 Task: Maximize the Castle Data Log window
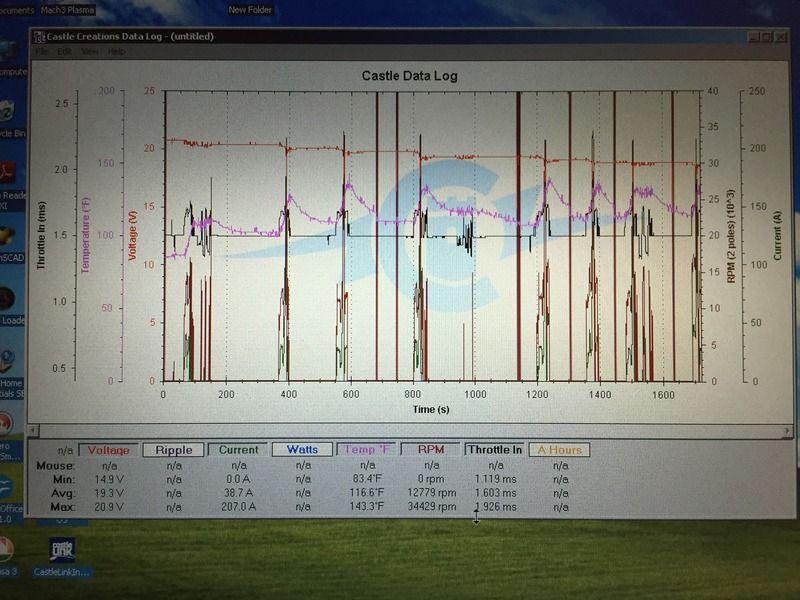pos(767,37)
